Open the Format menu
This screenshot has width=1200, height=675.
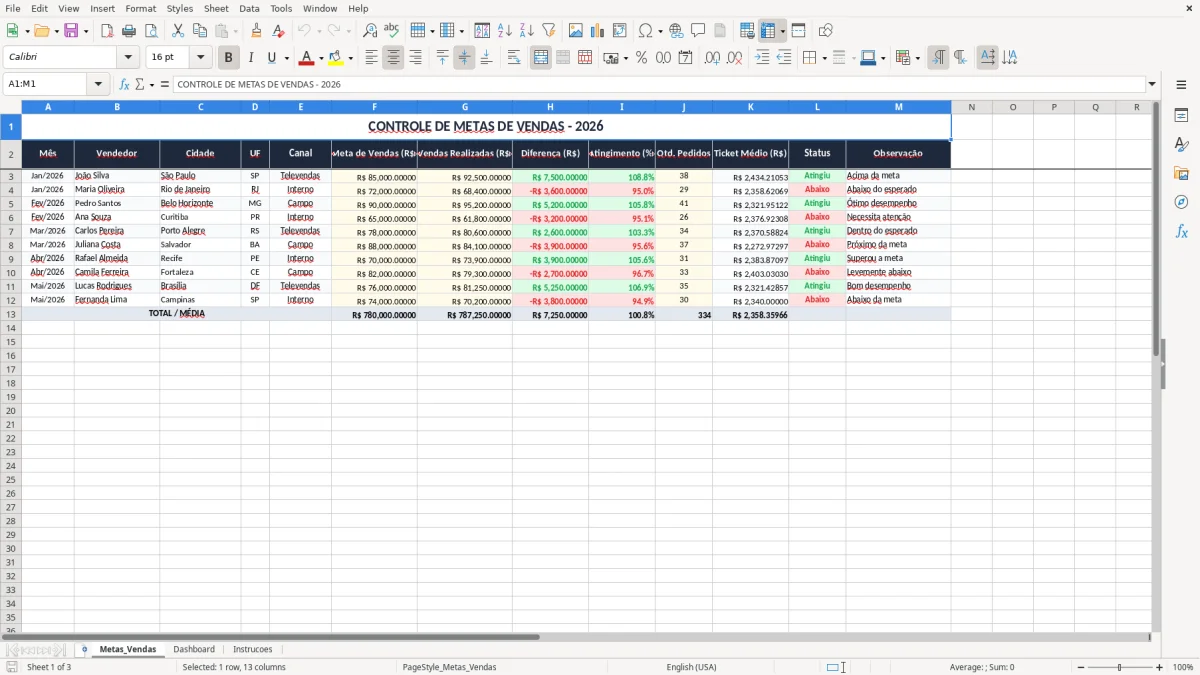point(140,8)
